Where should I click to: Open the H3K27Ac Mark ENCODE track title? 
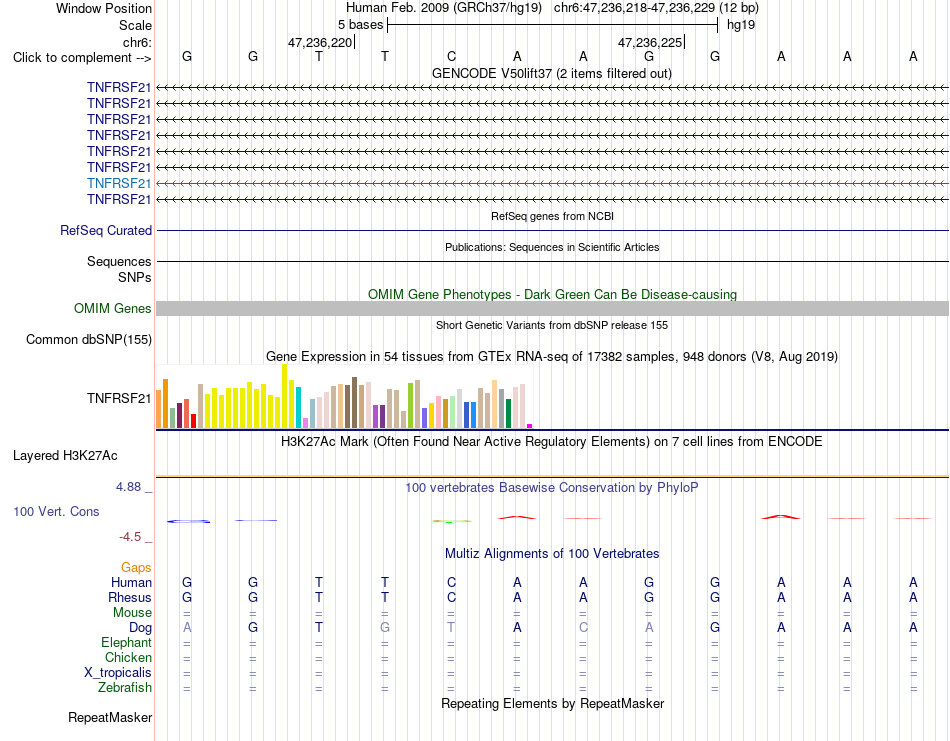tap(552, 441)
